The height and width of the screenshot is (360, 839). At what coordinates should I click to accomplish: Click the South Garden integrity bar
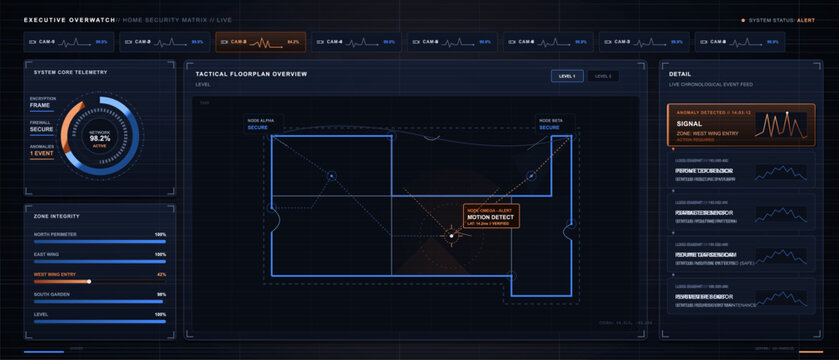coord(100,302)
